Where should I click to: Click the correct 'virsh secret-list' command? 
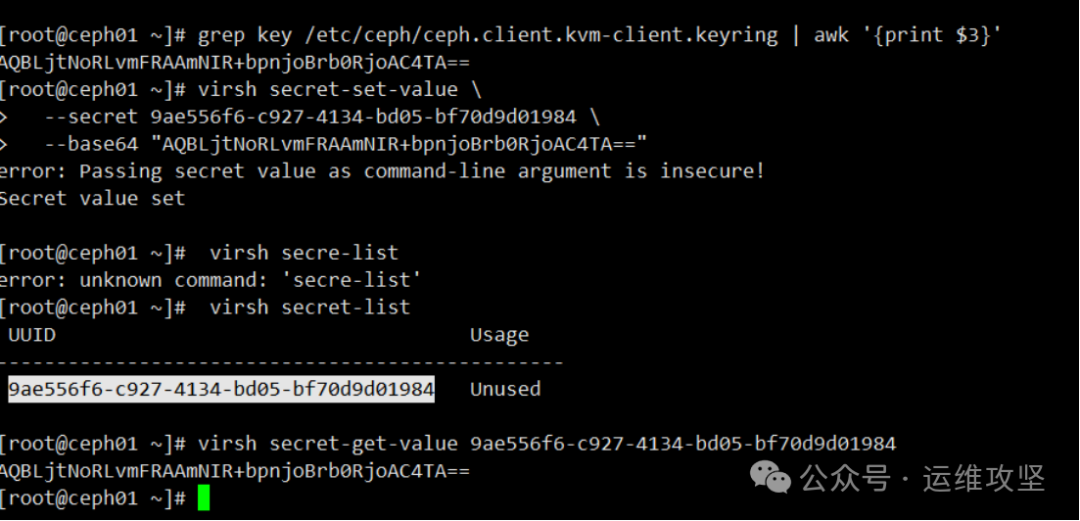tap(310, 307)
